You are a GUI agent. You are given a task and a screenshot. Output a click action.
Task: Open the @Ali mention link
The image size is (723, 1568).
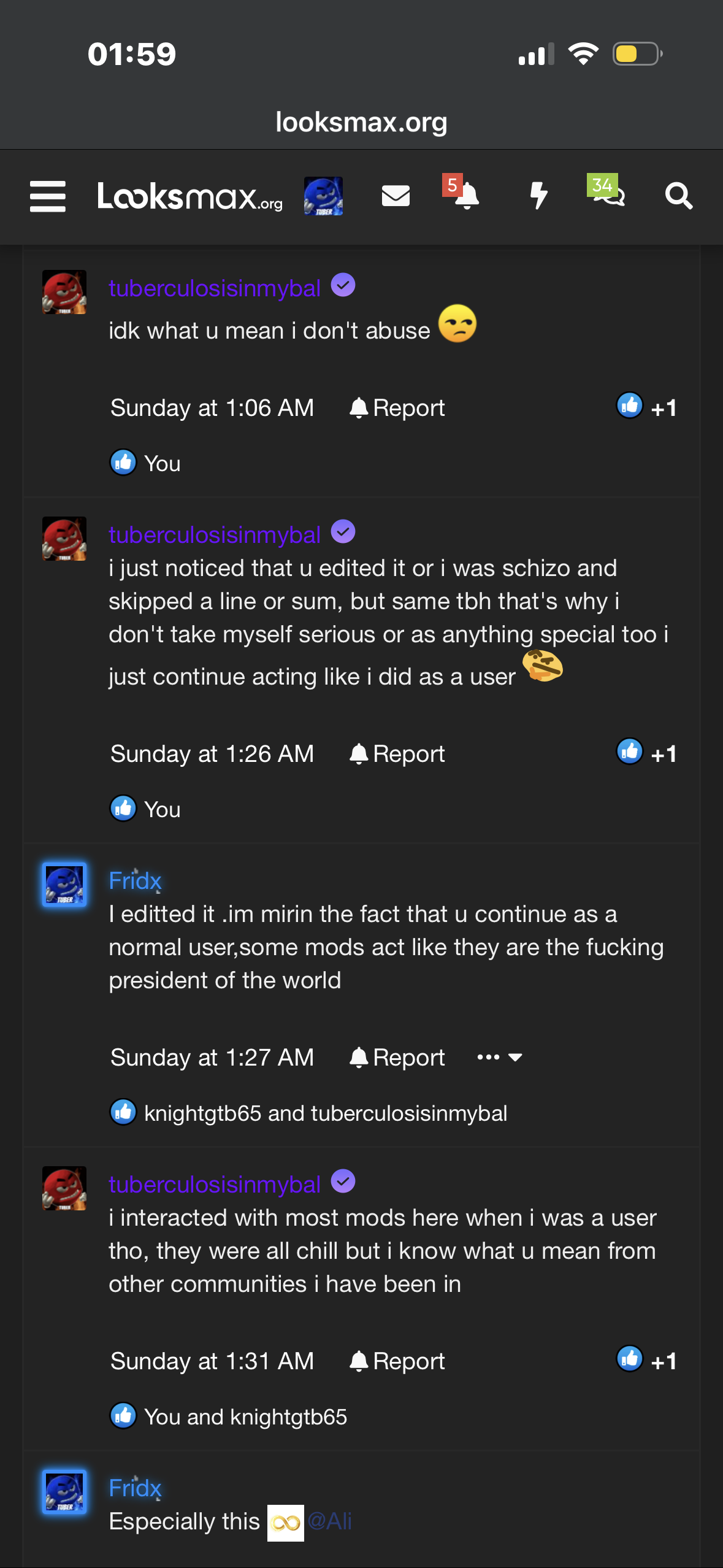(x=330, y=1521)
